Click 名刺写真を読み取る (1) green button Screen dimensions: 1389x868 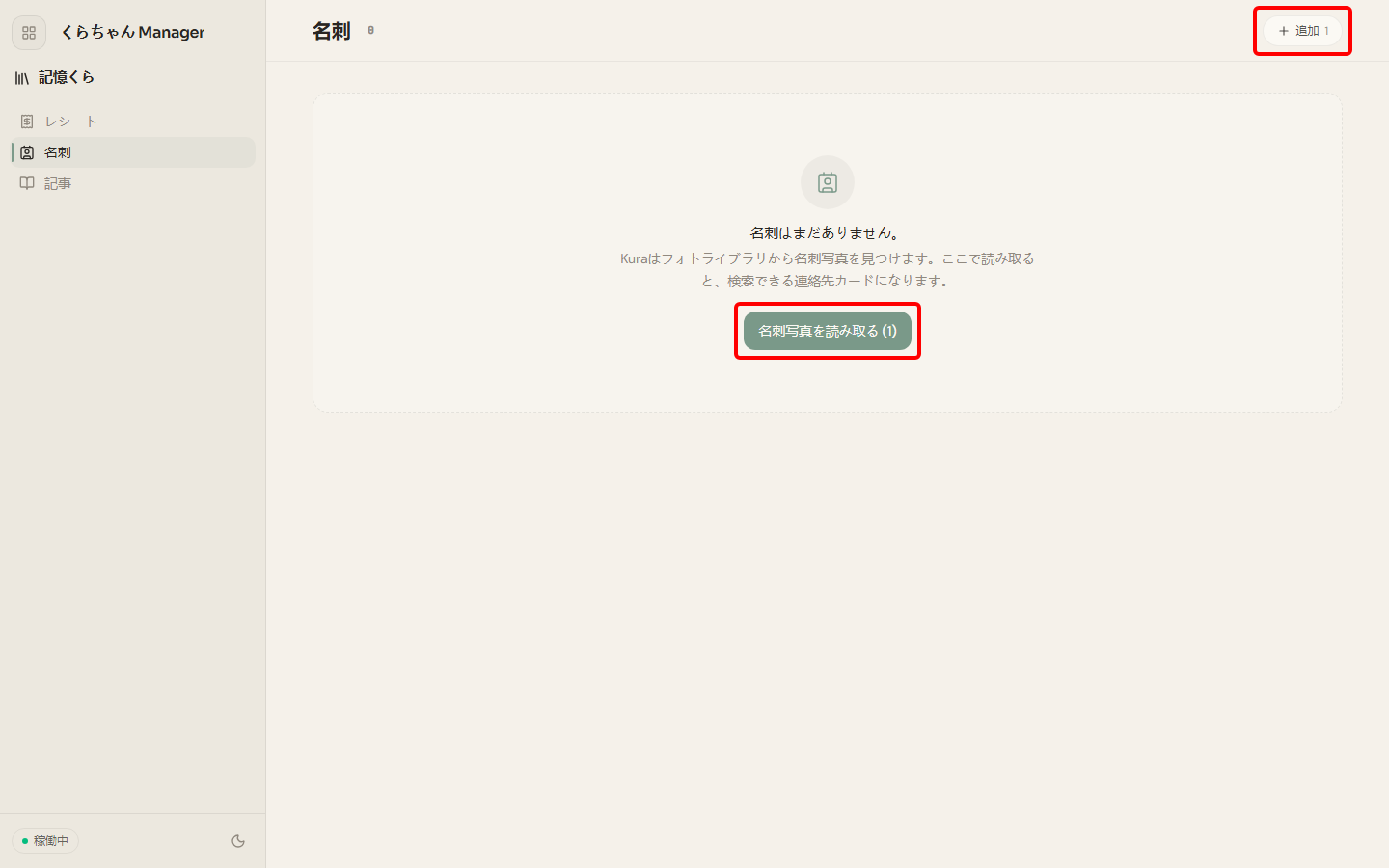(828, 331)
